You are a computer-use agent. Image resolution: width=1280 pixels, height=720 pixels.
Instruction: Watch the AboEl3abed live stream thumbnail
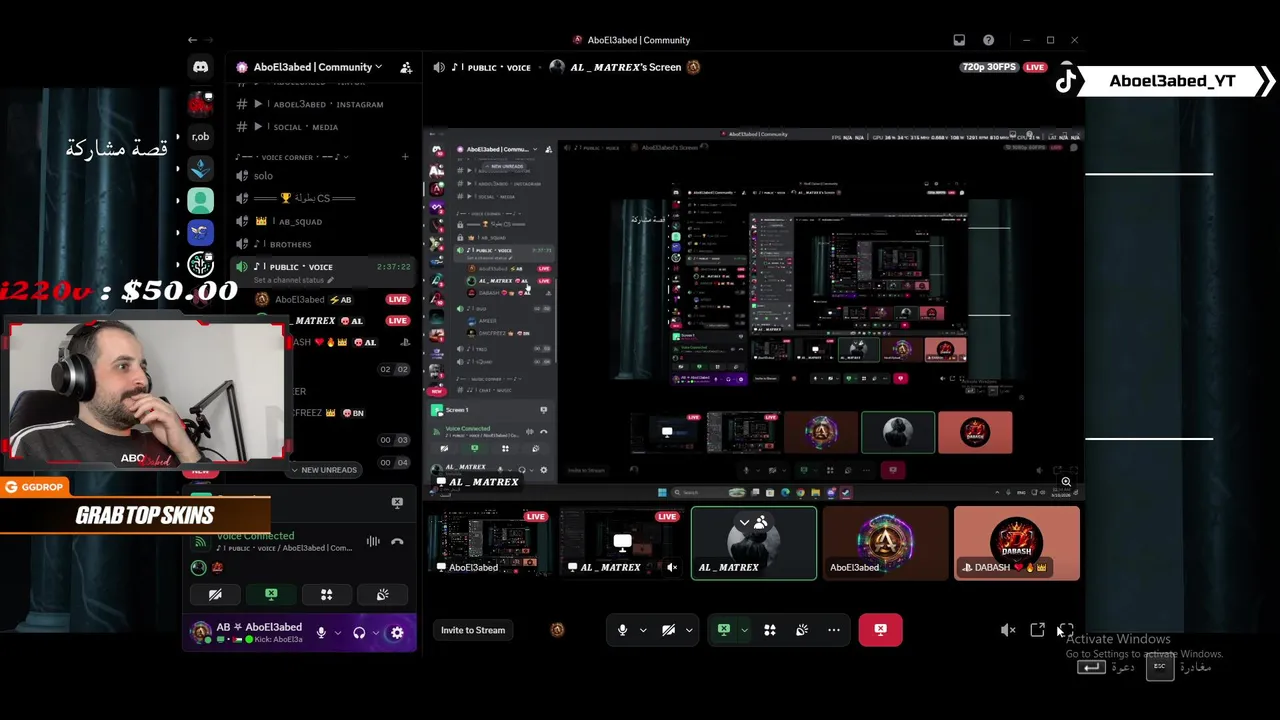[x=488, y=543]
